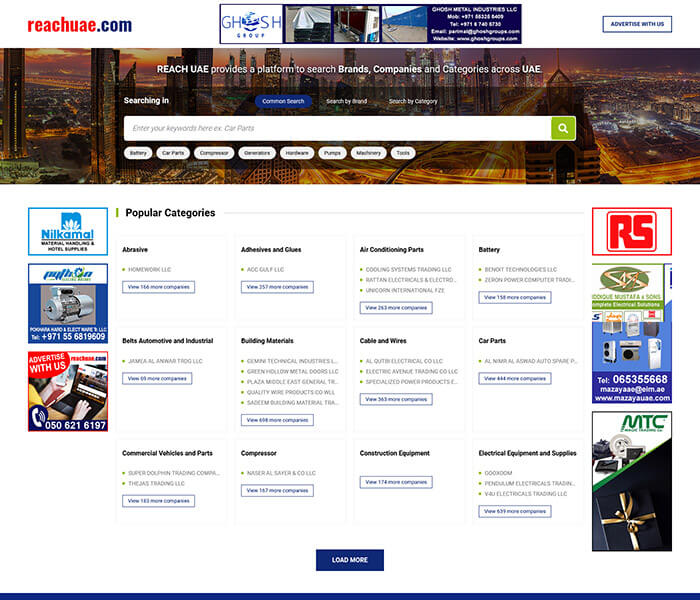
Task: Choose the Compressor quick search tag
Action: pyautogui.click(x=214, y=153)
